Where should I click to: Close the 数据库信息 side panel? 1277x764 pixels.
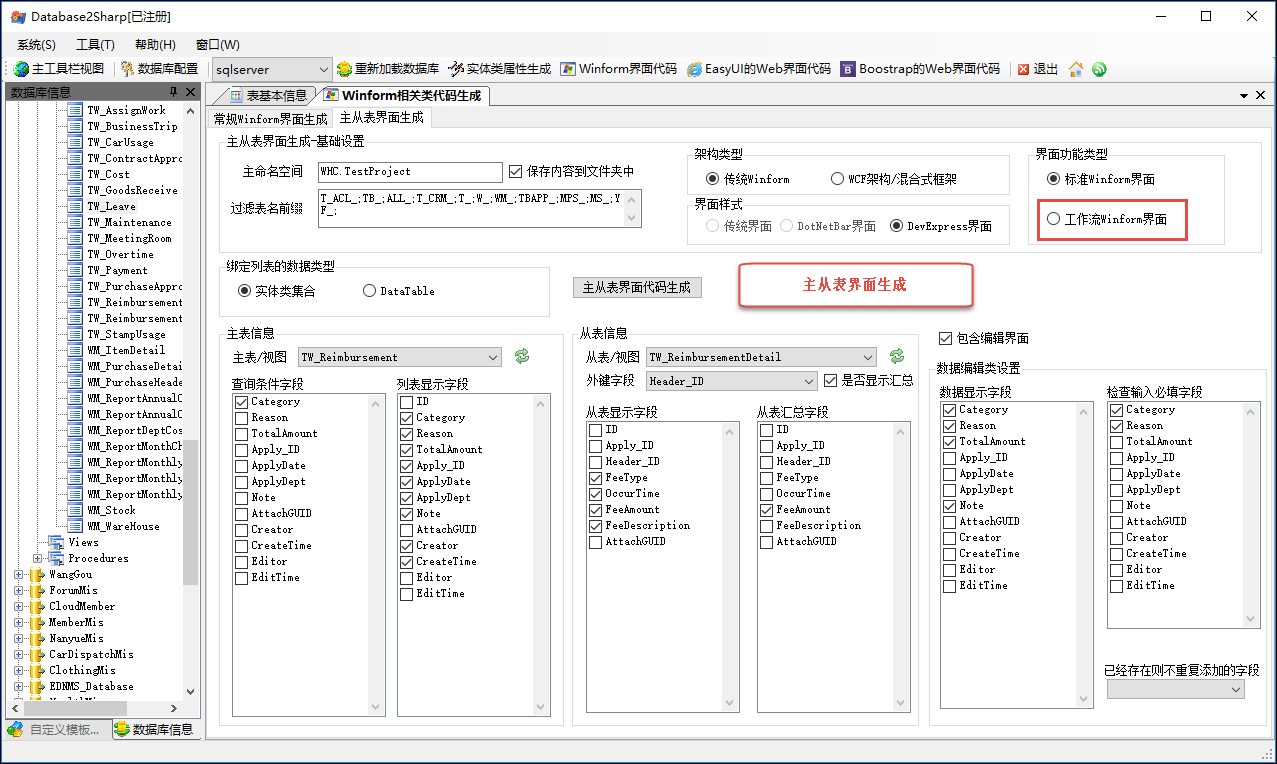191,92
